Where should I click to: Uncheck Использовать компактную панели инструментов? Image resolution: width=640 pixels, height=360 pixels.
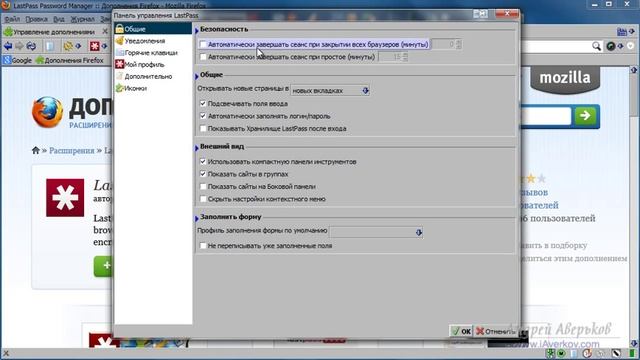[x=203, y=162]
